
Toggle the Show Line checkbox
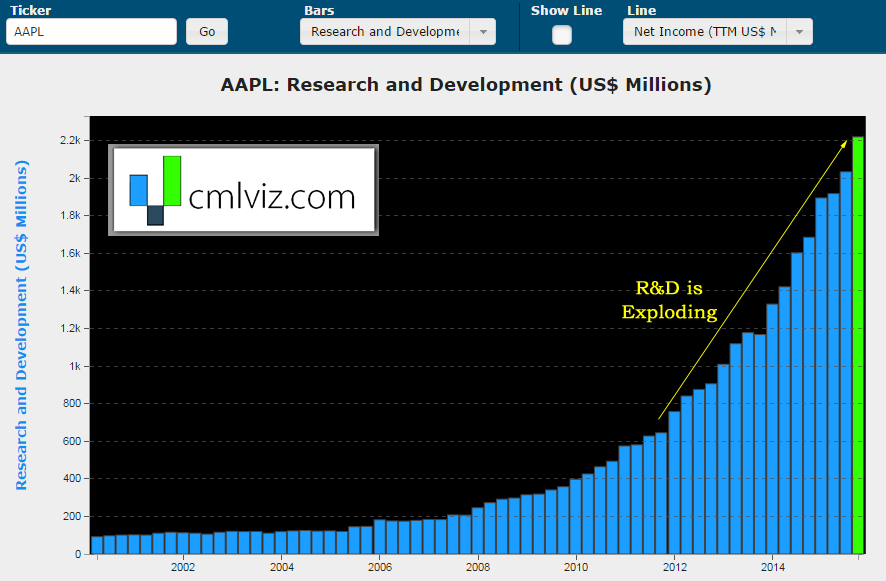562,35
